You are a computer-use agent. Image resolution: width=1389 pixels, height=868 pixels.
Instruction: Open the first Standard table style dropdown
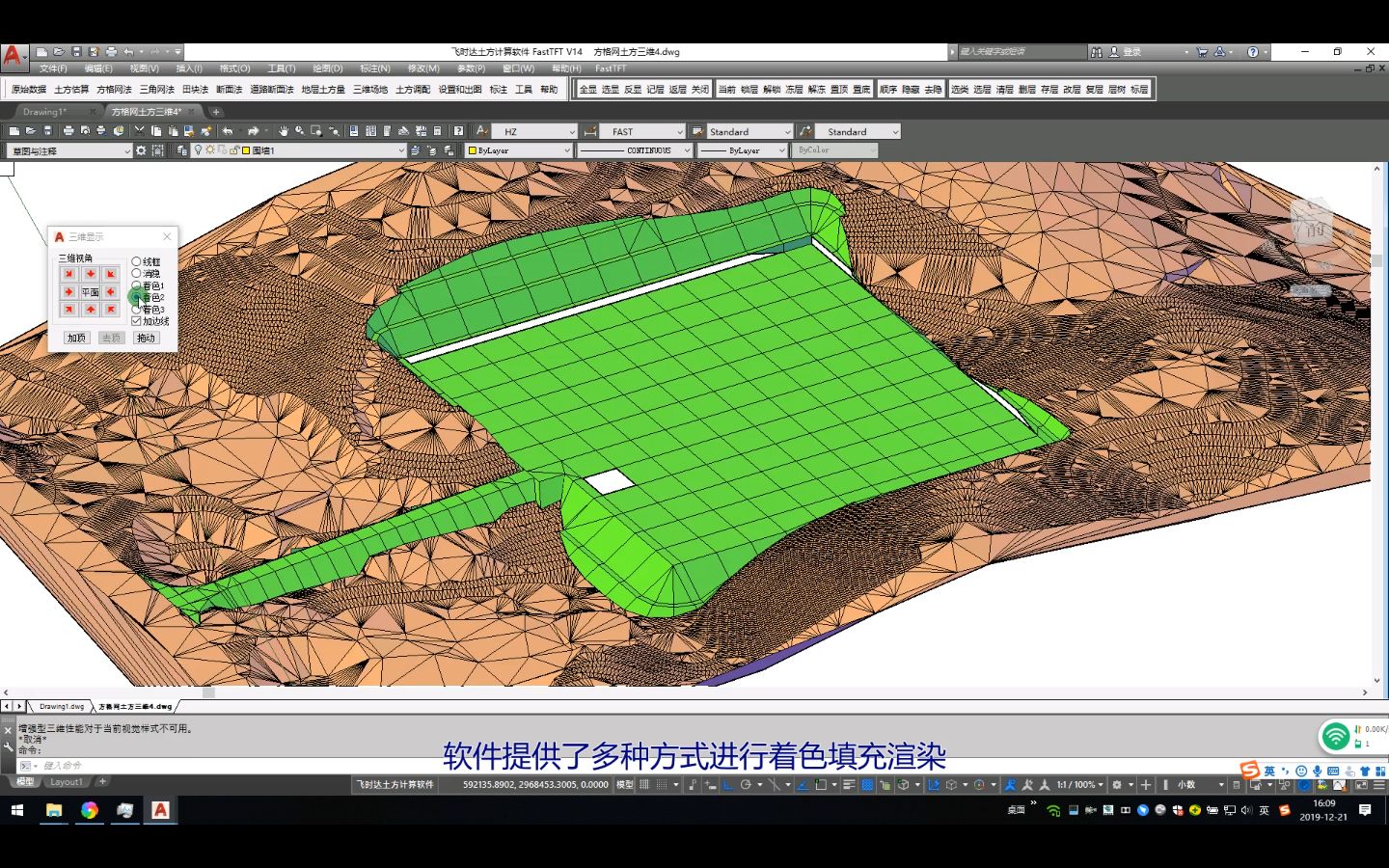click(749, 131)
